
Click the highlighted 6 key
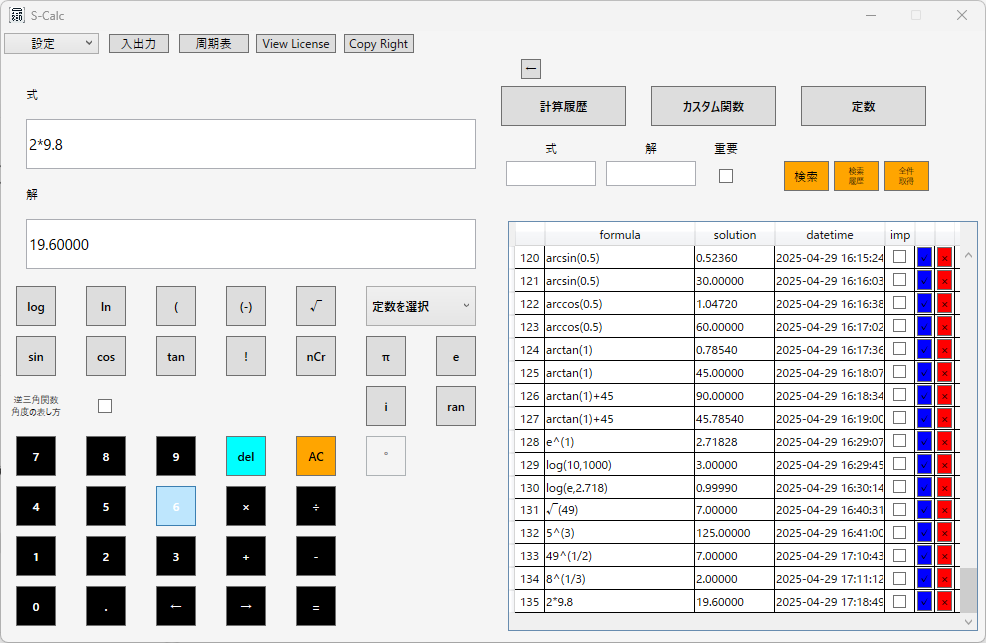click(x=176, y=506)
